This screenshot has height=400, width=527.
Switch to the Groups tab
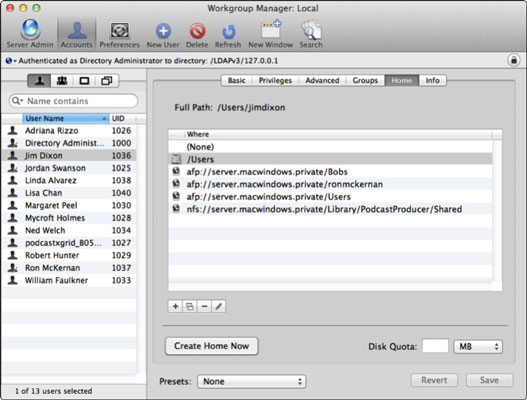coord(365,80)
